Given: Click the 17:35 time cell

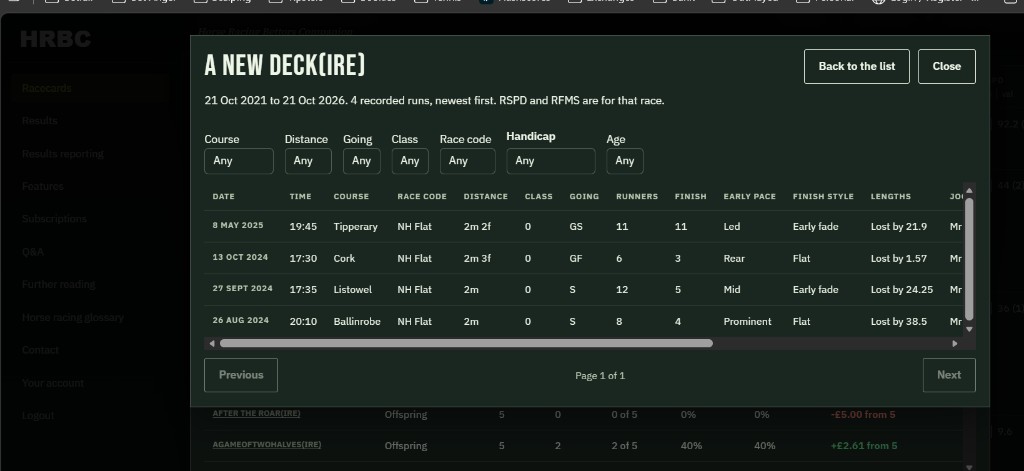Looking at the screenshot, I should (303, 289).
